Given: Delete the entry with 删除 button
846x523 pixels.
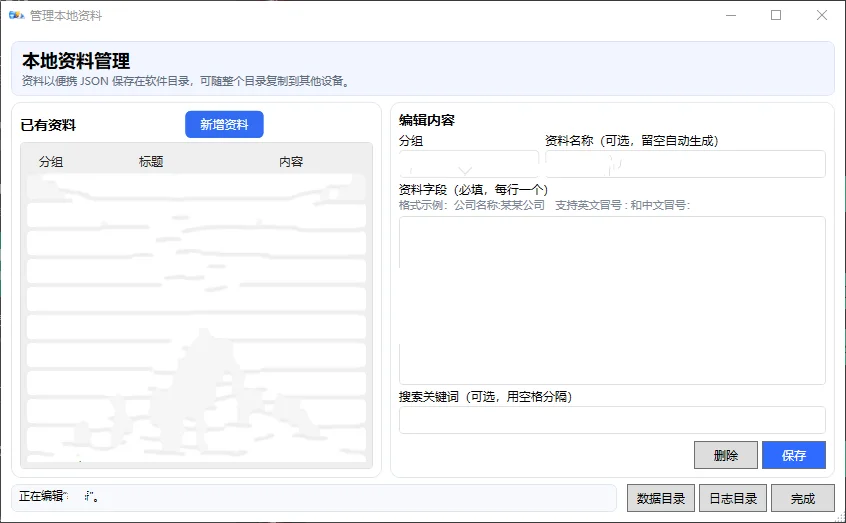Looking at the screenshot, I should point(726,455).
